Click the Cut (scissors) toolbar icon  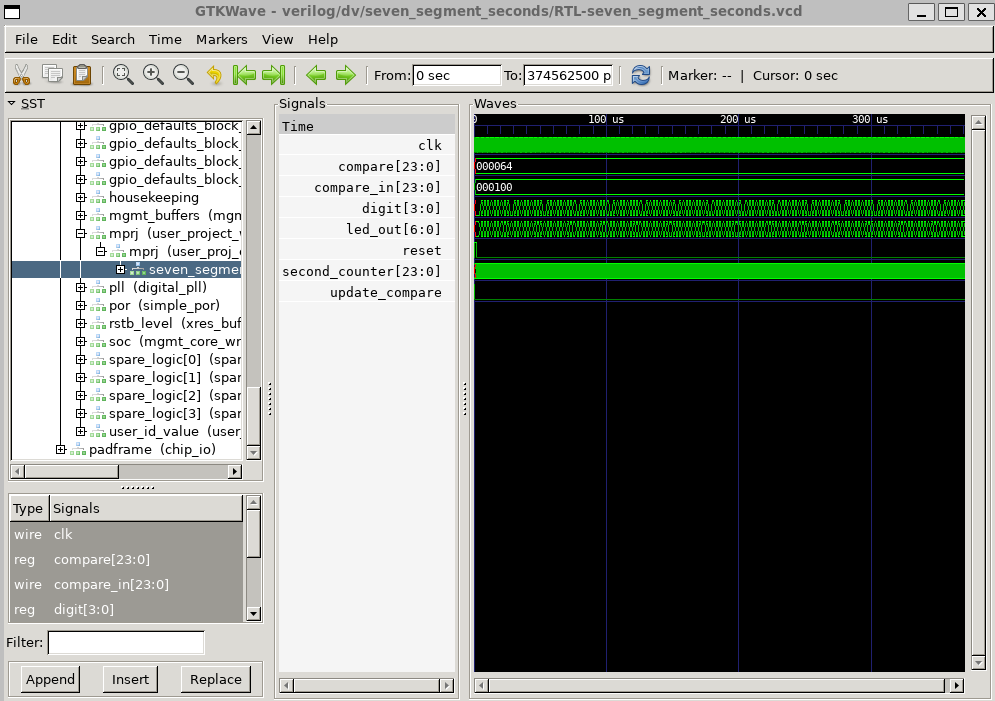[x=22, y=75]
